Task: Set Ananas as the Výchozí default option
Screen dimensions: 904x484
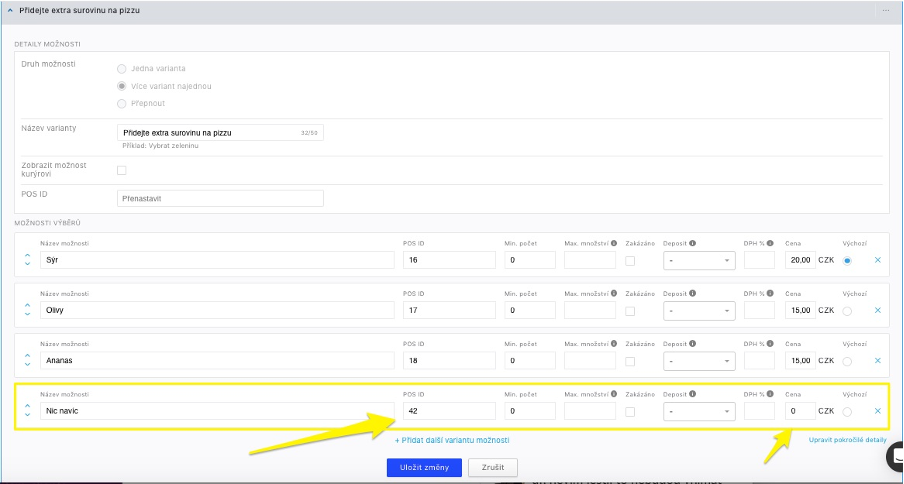Action: [x=847, y=361]
